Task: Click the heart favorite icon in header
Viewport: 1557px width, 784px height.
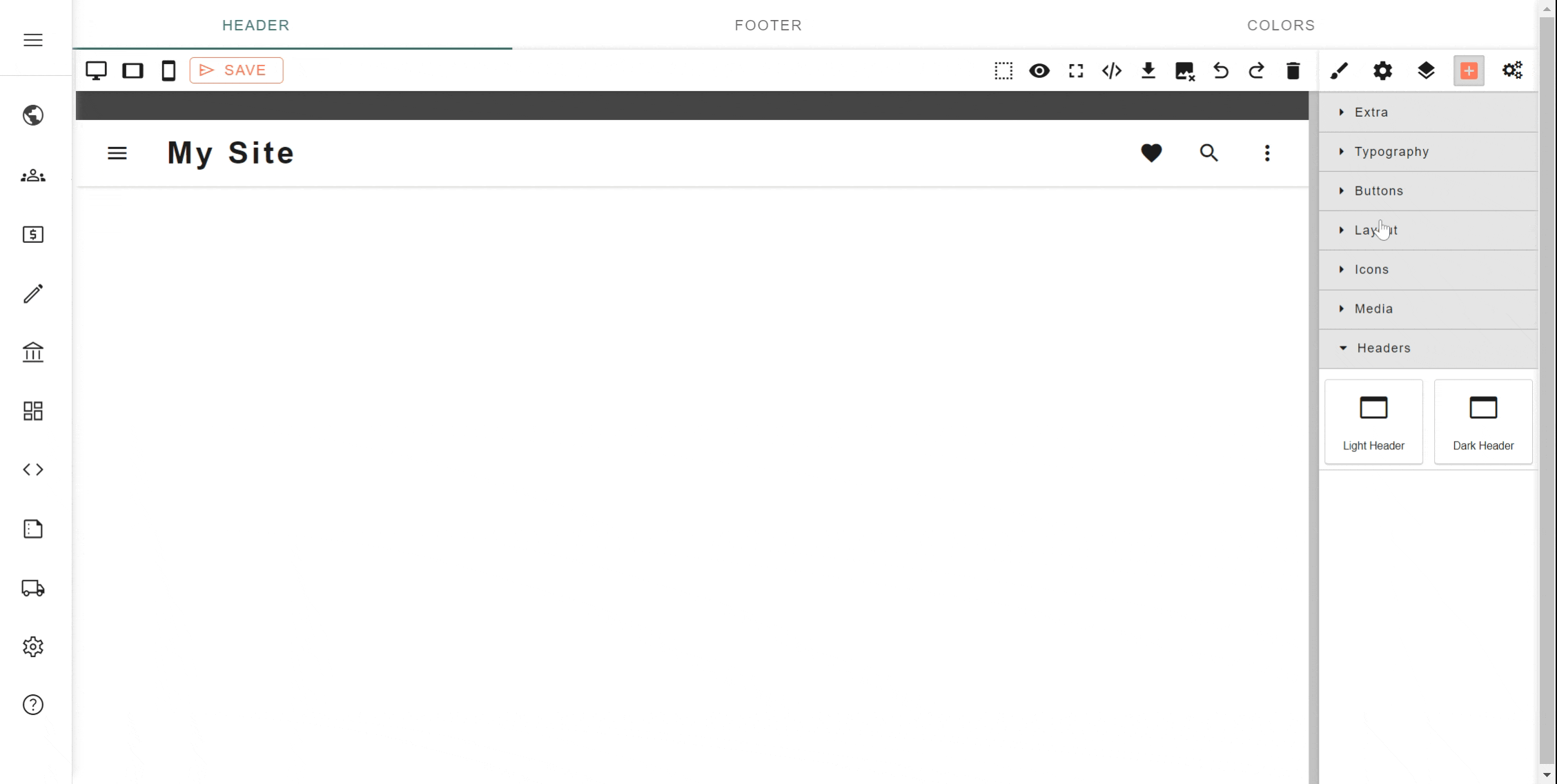Action: (x=1151, y=153)
